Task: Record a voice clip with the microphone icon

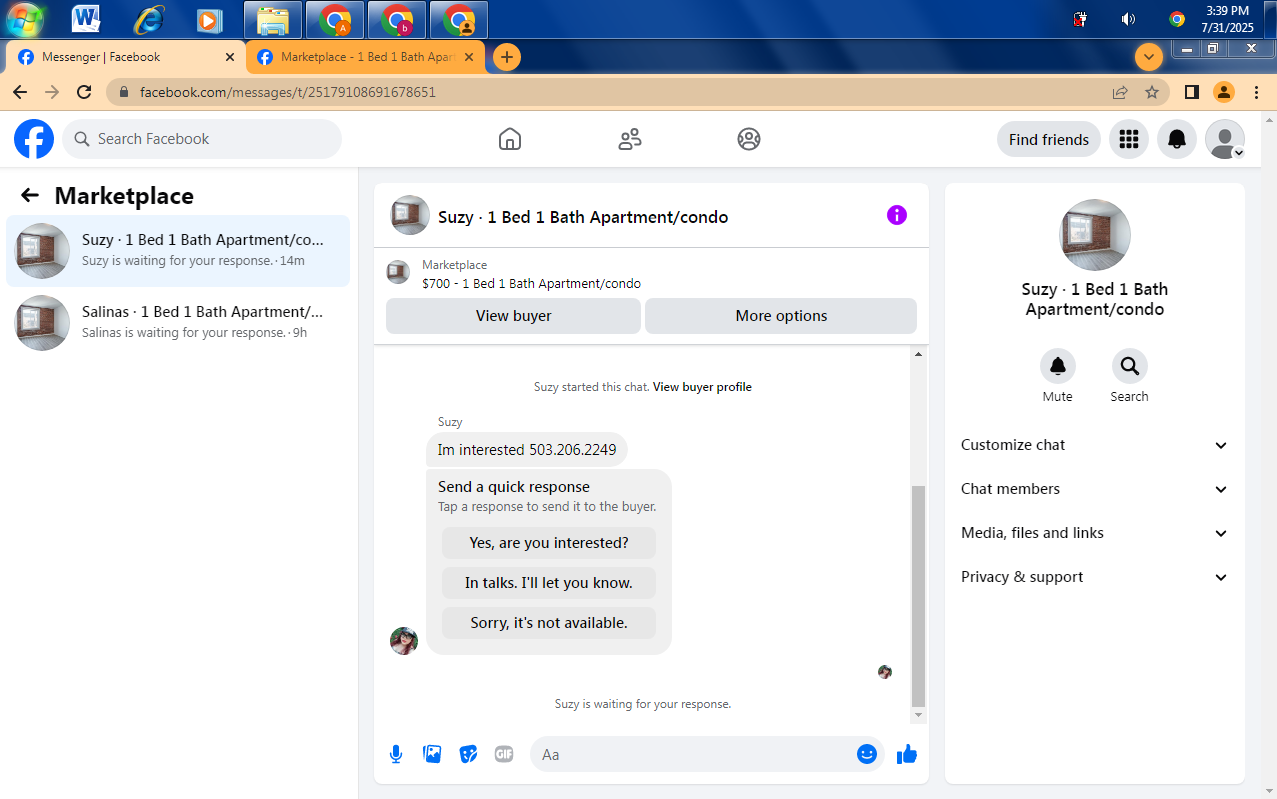Action: [x=396, y=754]
